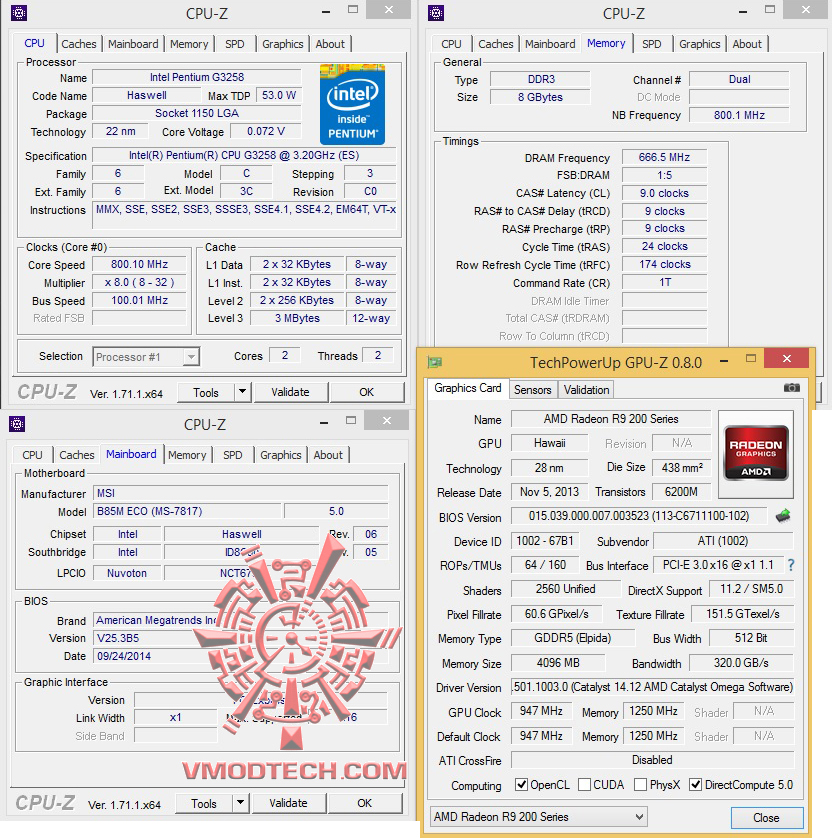Click Memory Type value GDDR5 (Elpida)

[572, 638]
